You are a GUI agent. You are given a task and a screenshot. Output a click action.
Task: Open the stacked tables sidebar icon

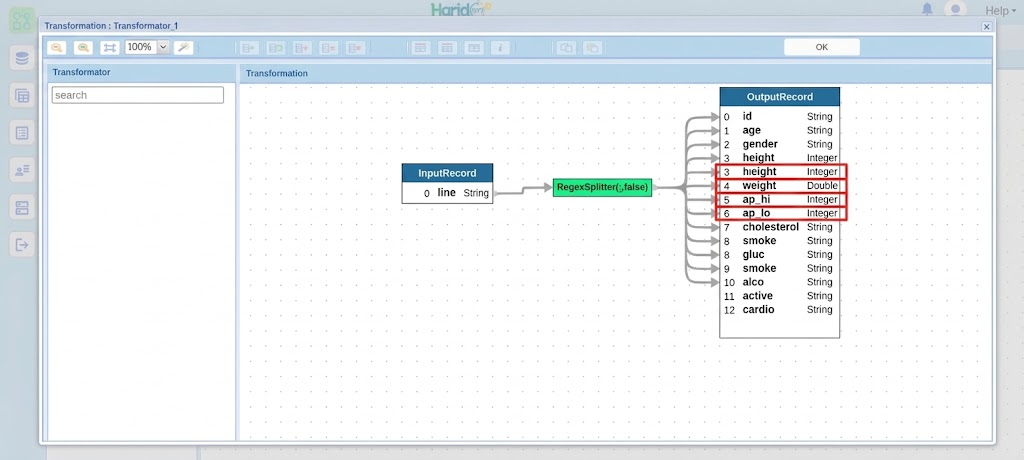pyautogui.click(x=22, y=96)
